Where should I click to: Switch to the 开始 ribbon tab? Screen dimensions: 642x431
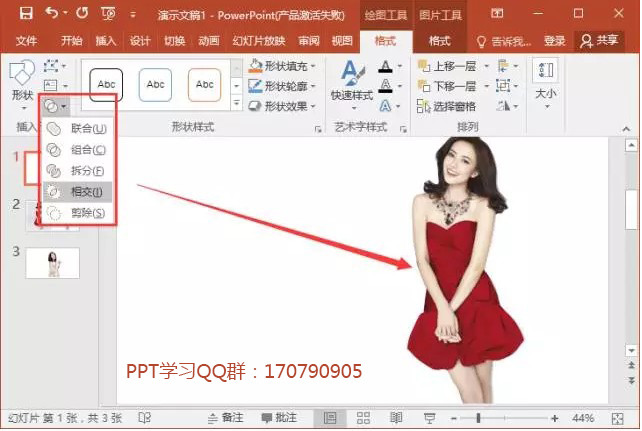[x=72, y=41]
